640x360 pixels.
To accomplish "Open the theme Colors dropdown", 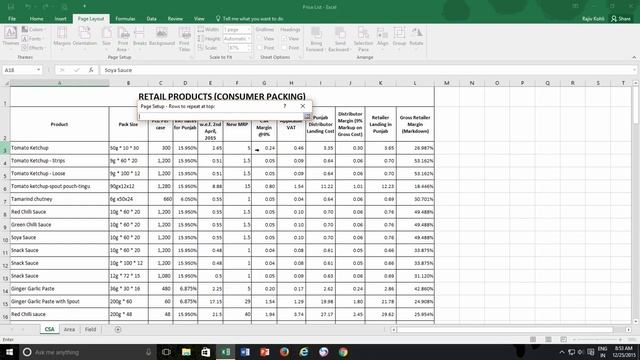I will pos(33,29).
